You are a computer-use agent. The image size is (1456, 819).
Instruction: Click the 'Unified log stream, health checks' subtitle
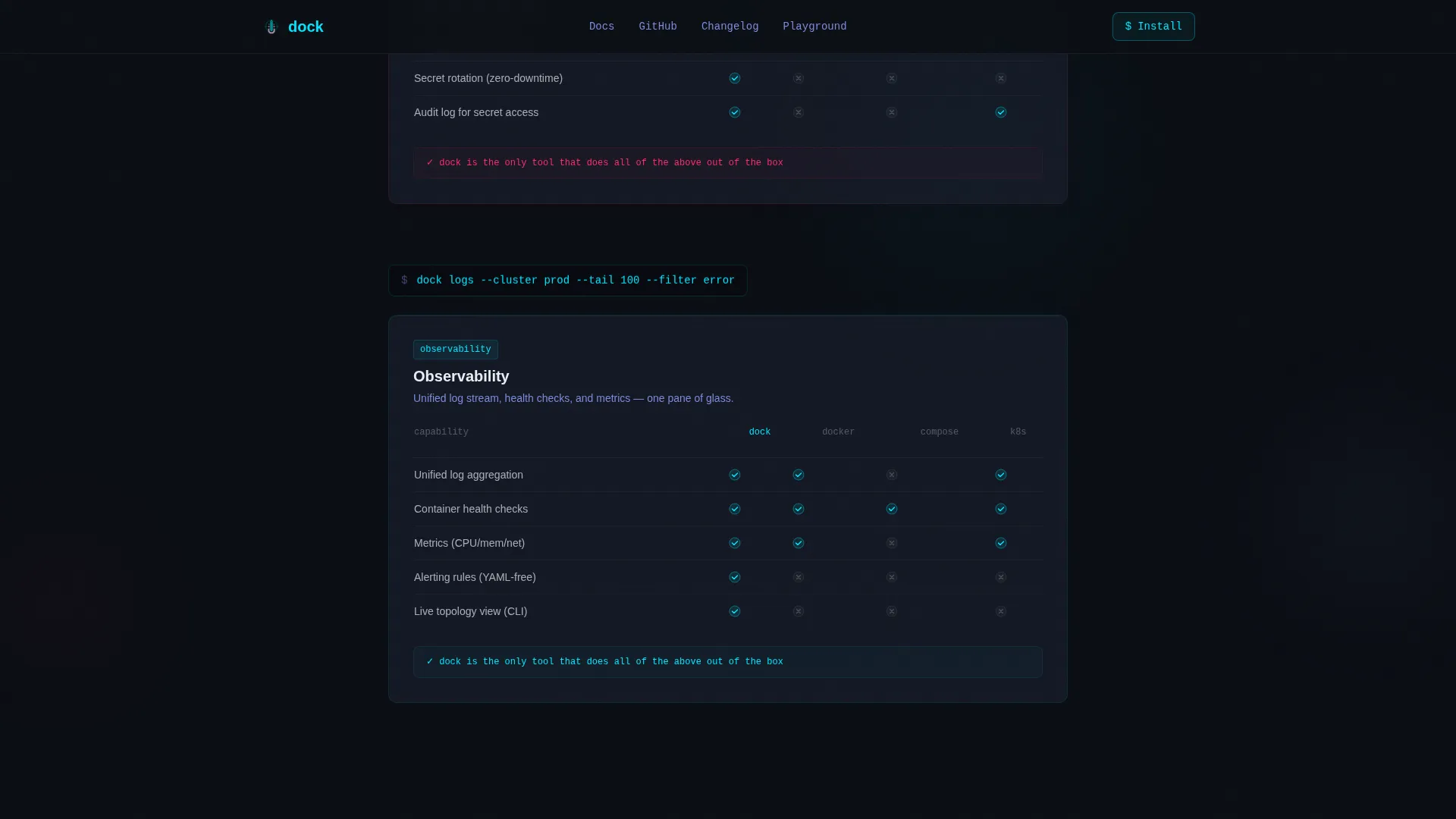tap(573, 398)
